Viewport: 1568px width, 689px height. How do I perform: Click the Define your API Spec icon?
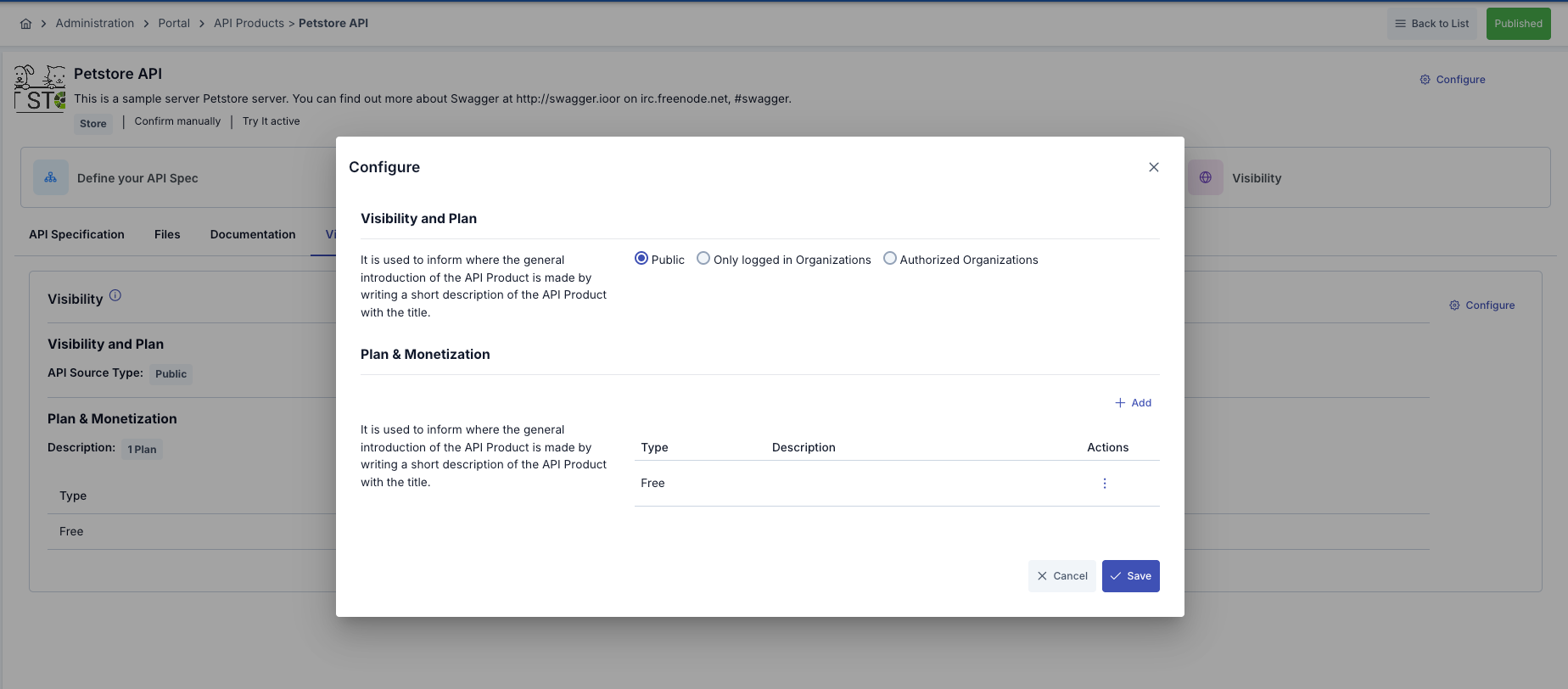[51, 178]
